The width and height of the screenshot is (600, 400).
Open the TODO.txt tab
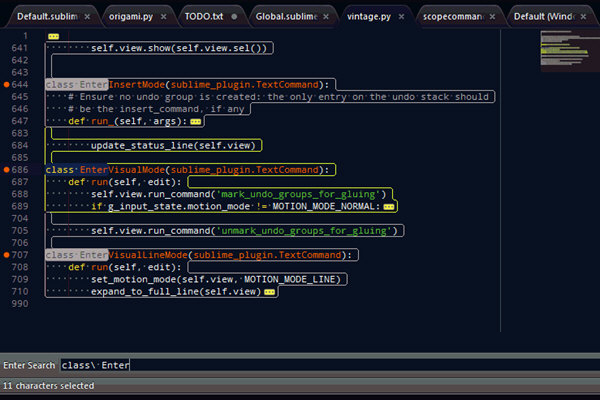point(204,16)
